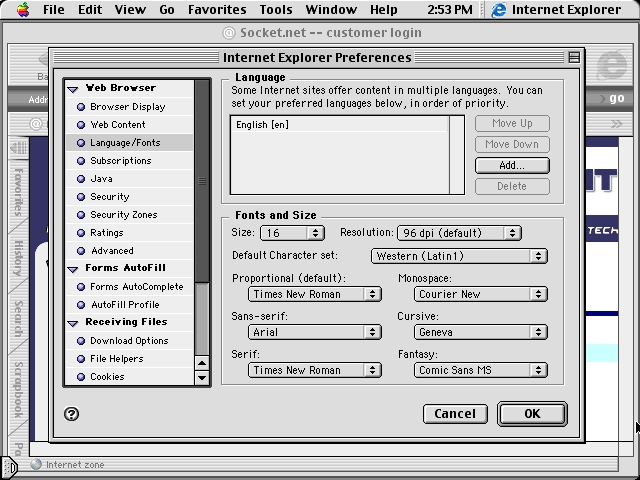Image resolution: width=640 pixels, height=480 pixels.
Task: Click the help question mark icon
Action: [71, 414]
